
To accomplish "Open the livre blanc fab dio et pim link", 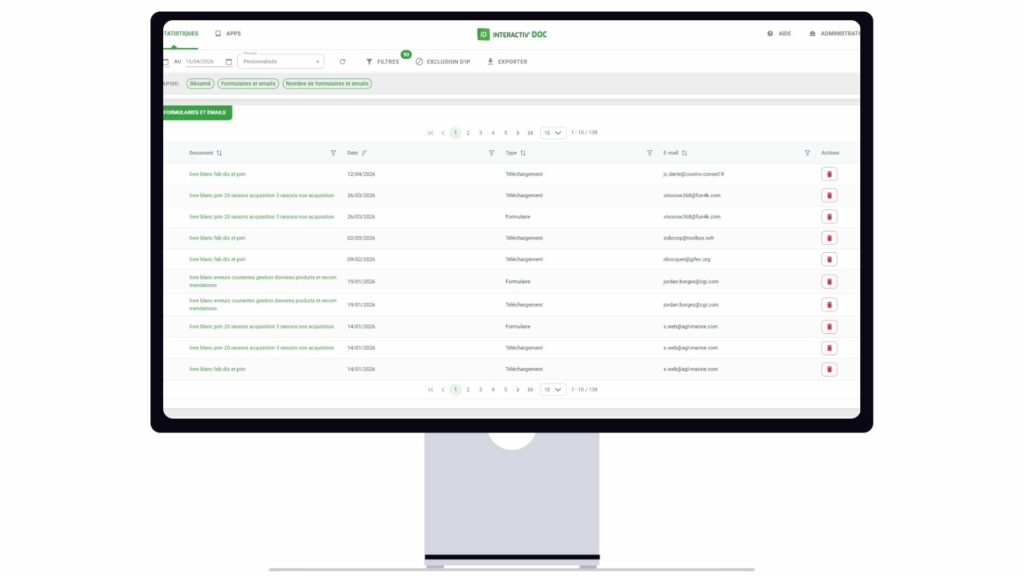I will pos(216,172).
